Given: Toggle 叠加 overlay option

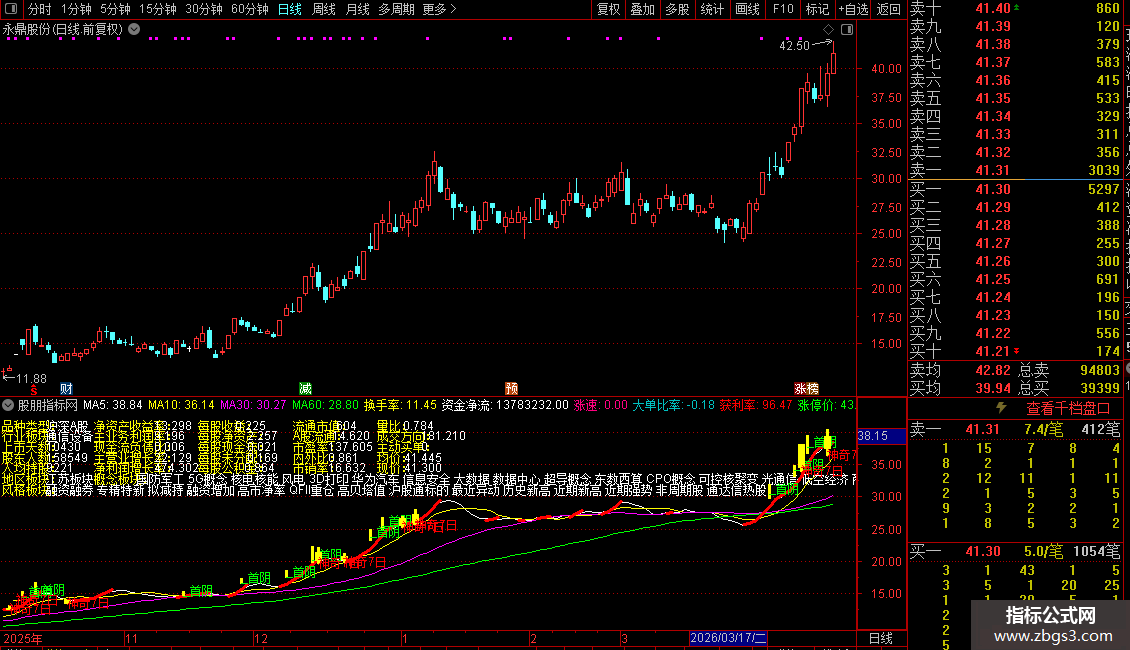Looking at the screenshot, I should (x=642, y=9).
